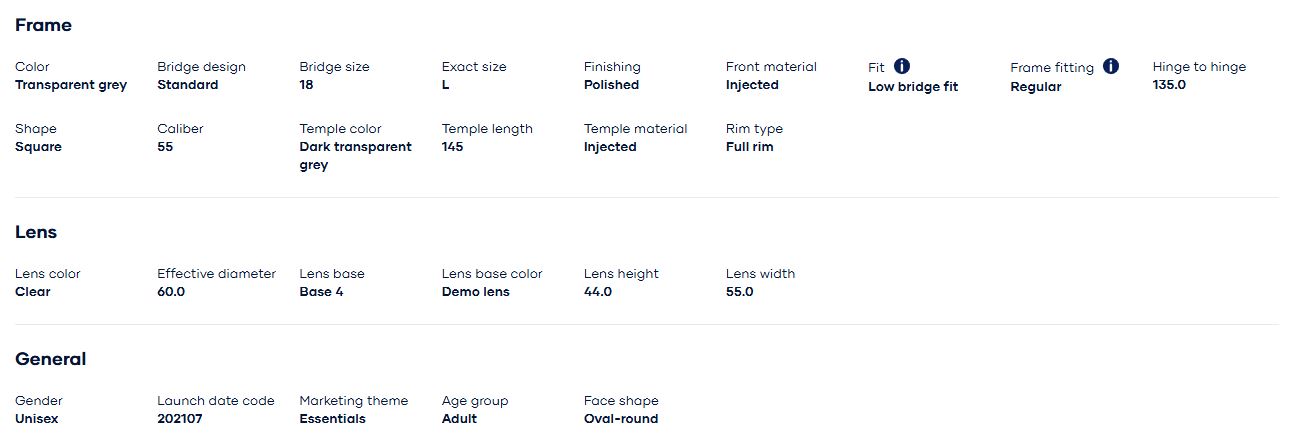Select the Transparent grey color value
Image resolution: width=1298 pixels, height=445 pixels.
71,85
